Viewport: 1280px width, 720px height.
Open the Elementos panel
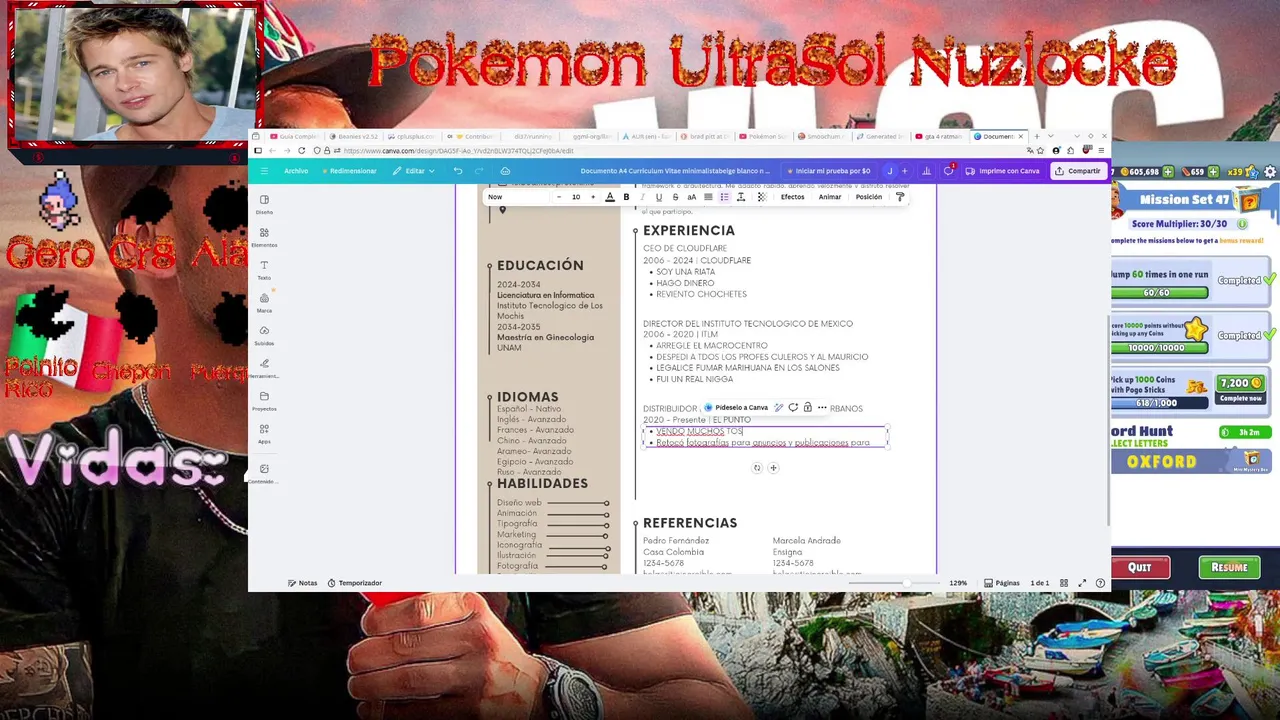(x=264, y=236)
